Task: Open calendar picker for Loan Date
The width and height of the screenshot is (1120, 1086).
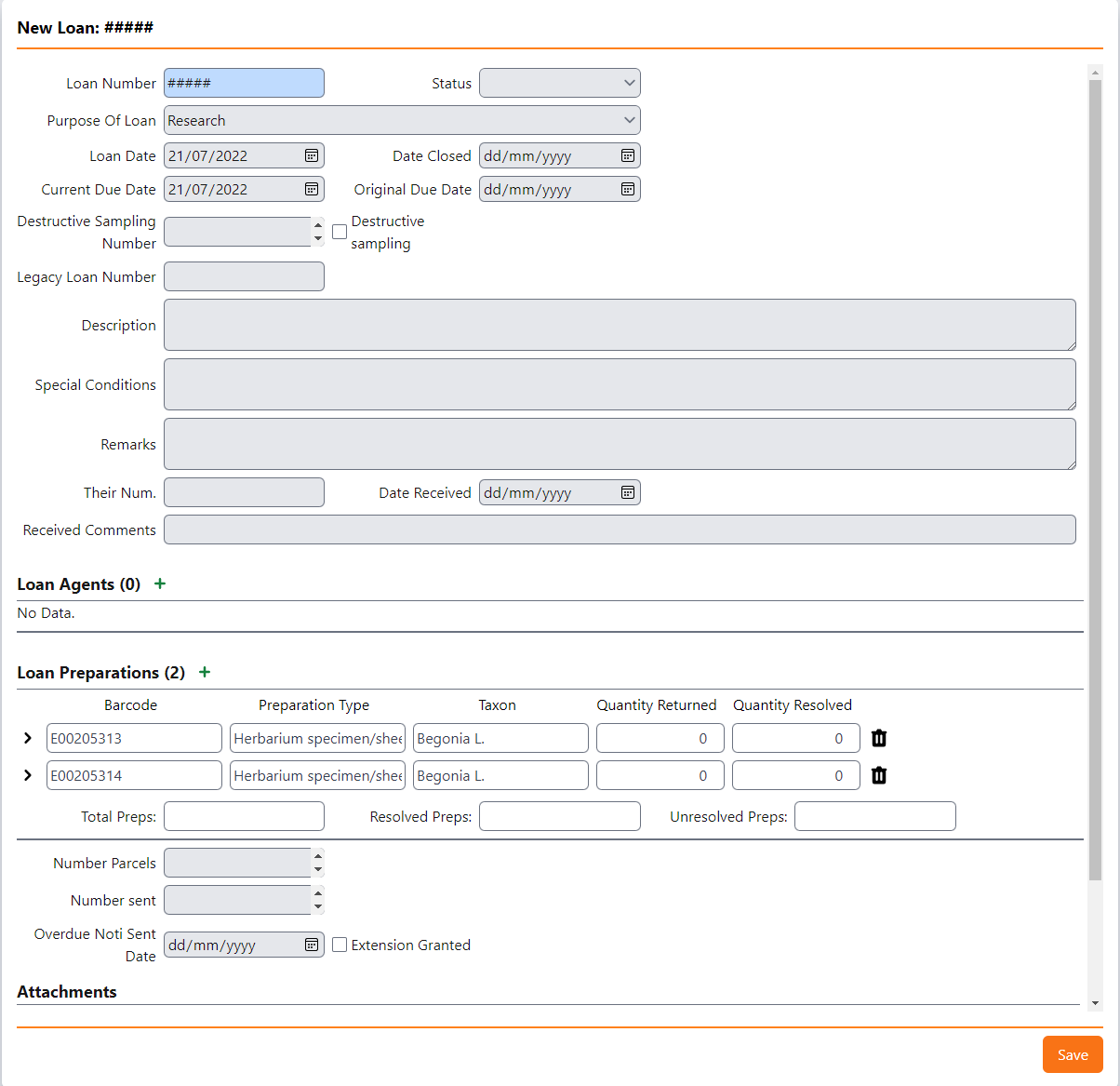Action: point(312,155)
